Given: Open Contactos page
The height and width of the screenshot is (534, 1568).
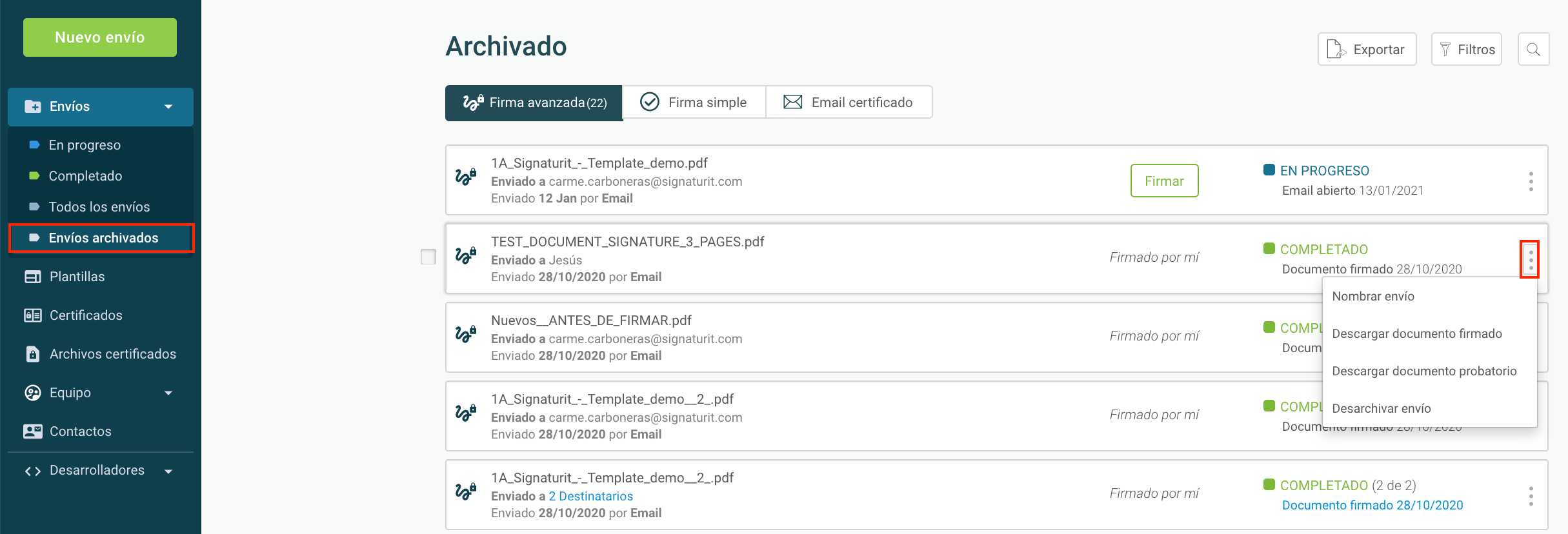Looking at the screenshot, I should (81, 431).
